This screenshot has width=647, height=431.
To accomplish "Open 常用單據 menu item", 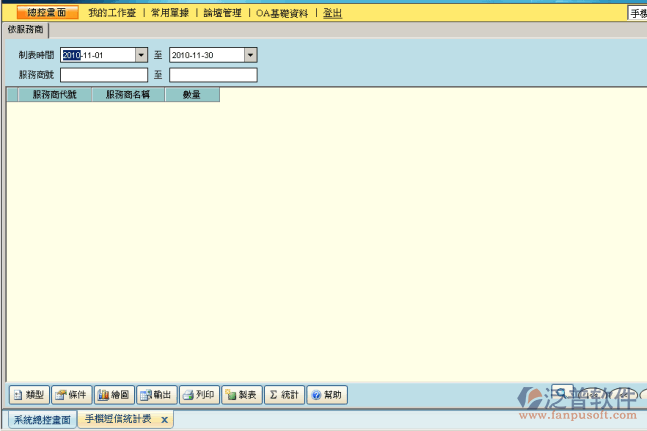I will click(x=170, y=13).
